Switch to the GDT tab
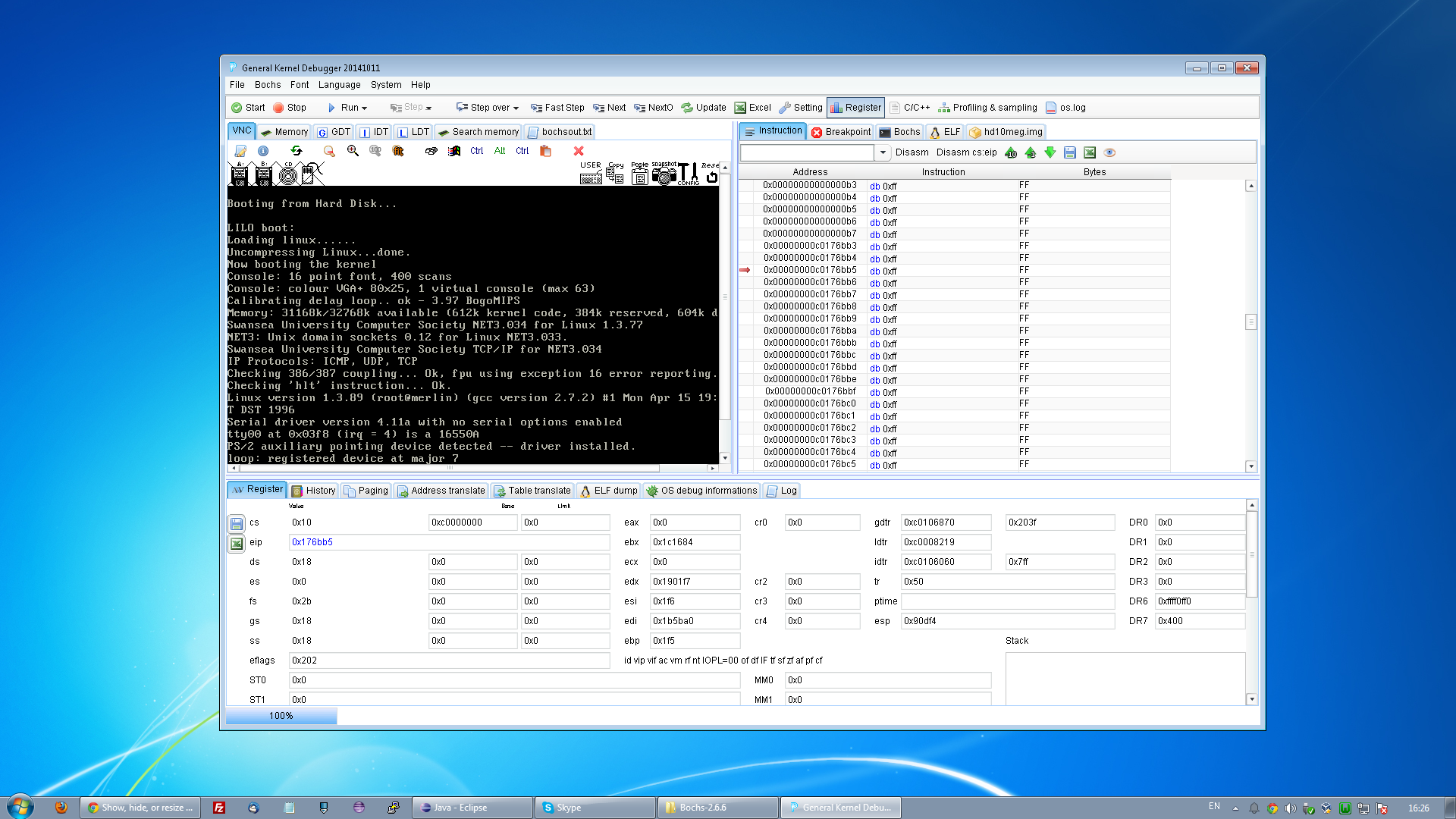The height and width of the screenshot is (819, 1456). point(334,132)
